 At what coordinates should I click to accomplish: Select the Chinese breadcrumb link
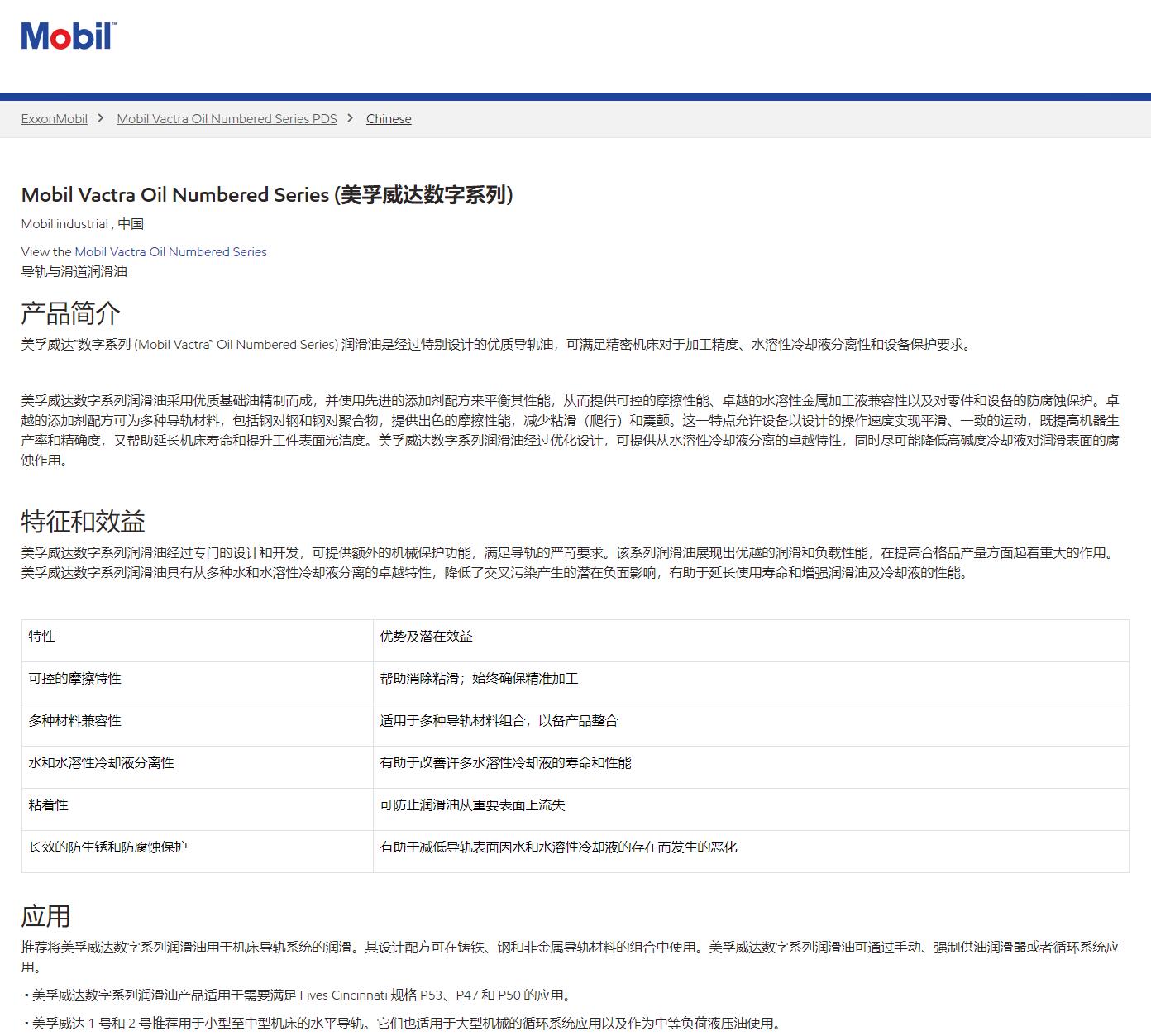389,119
